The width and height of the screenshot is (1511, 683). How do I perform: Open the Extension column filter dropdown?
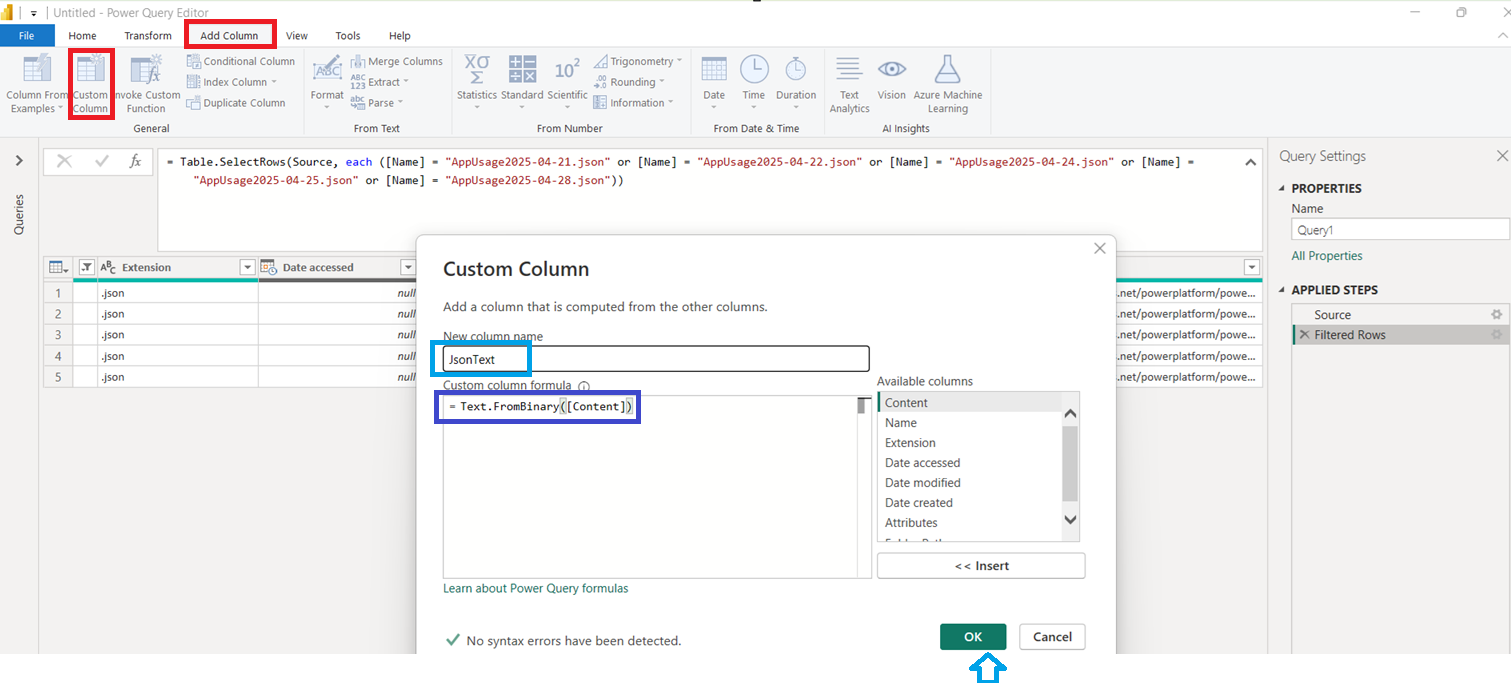(247, 268)
